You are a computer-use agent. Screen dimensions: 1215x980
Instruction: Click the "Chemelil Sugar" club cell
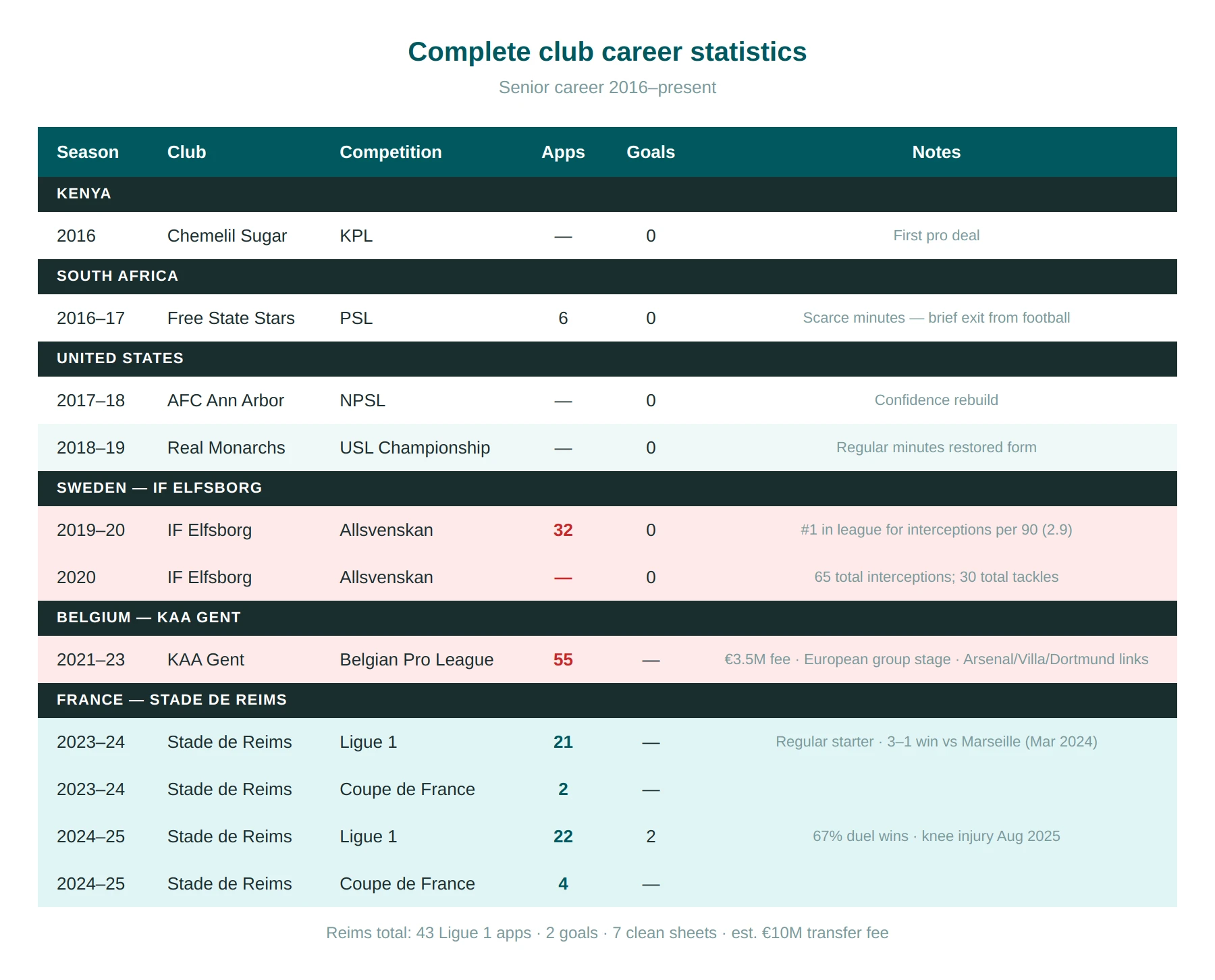[x=227, y=236]
